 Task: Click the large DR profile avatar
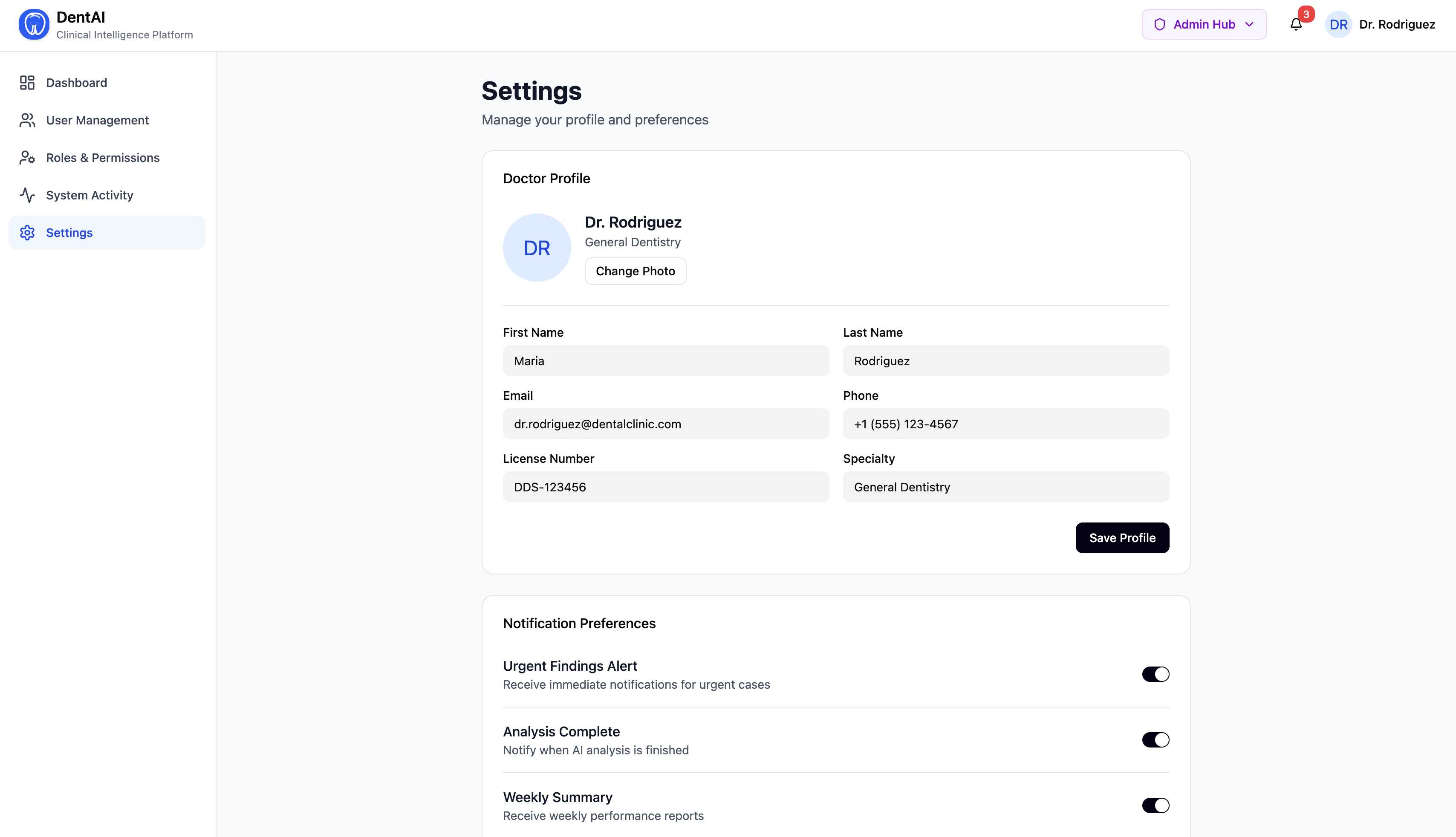(536, 248)
